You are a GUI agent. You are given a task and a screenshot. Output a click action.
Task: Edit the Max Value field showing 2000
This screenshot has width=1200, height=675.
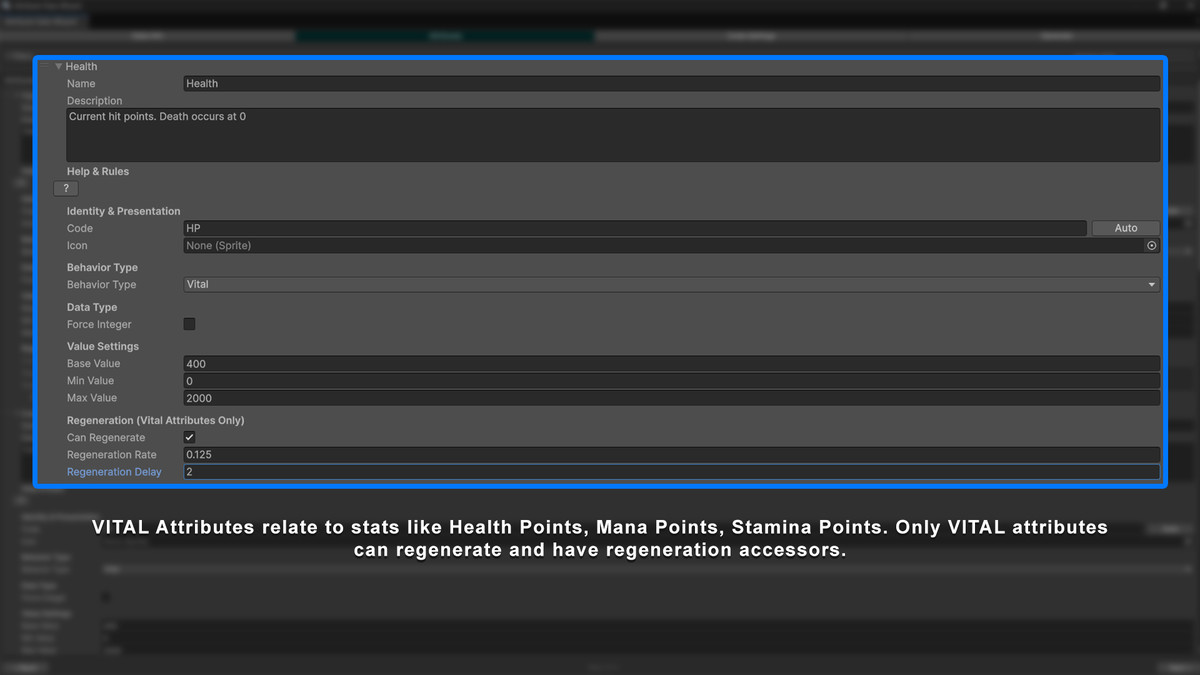pos(670,397)
